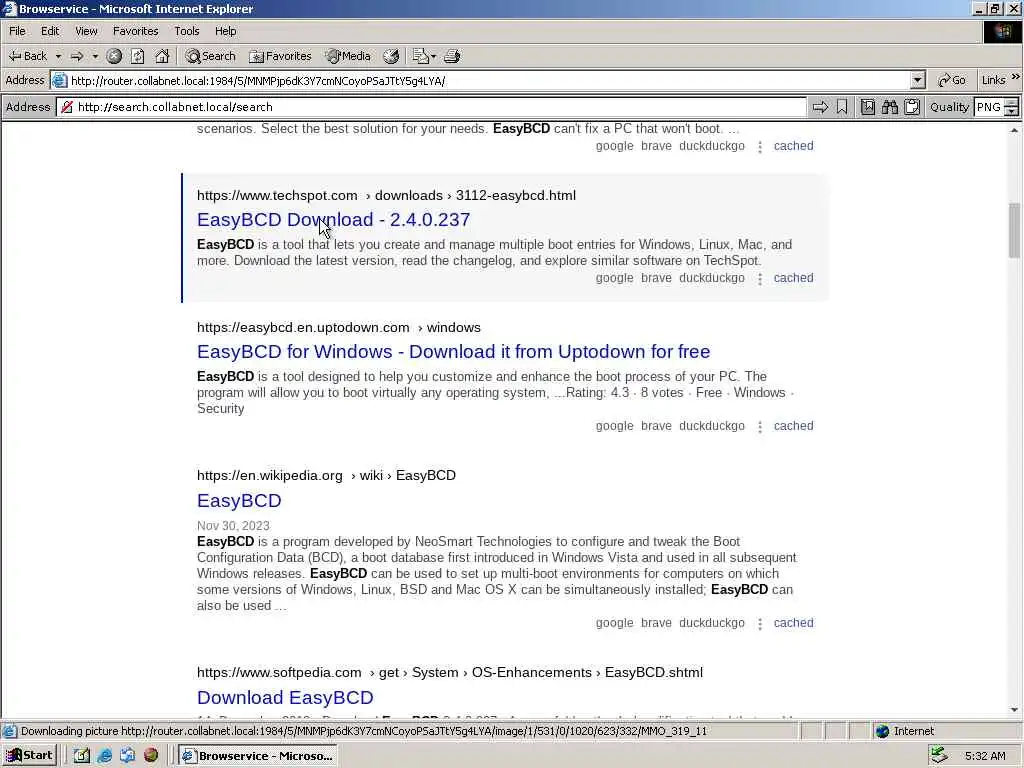1024x768 pixels.
Task: Adjust the Quality PNG stepper arrows
Action: (x=1012, y=107)
